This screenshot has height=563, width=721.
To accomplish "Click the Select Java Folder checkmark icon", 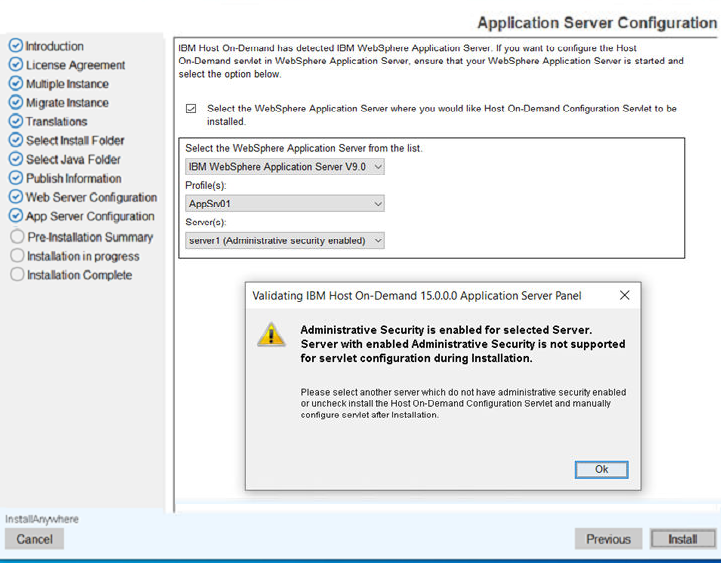I will [15, 160].
